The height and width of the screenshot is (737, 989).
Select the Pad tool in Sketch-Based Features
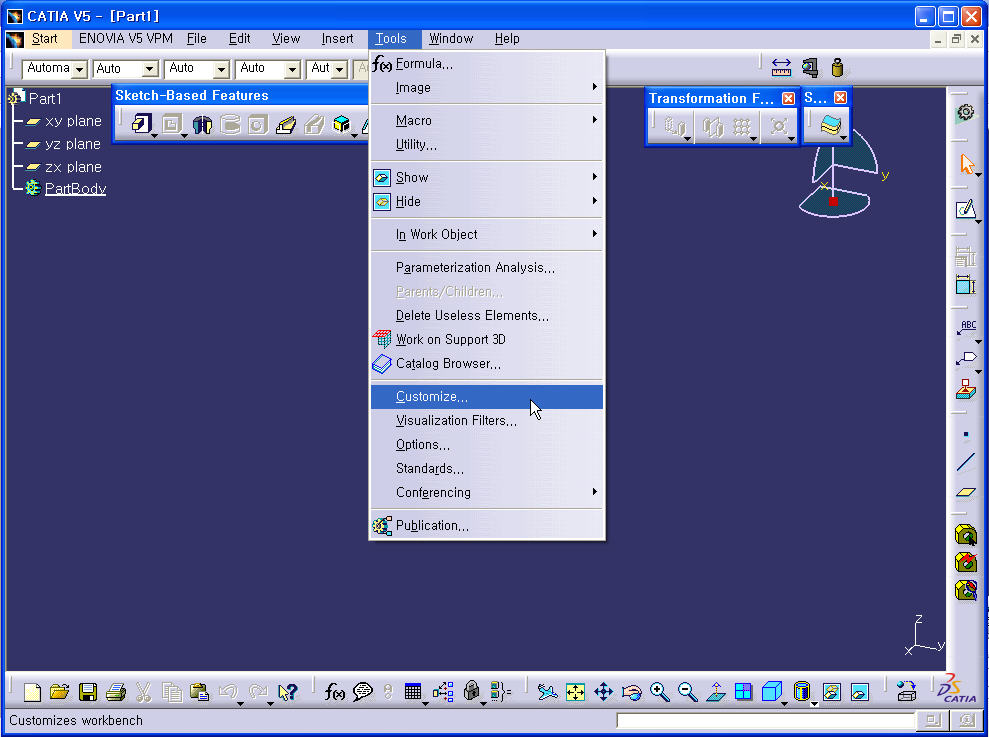pos(141,125)
